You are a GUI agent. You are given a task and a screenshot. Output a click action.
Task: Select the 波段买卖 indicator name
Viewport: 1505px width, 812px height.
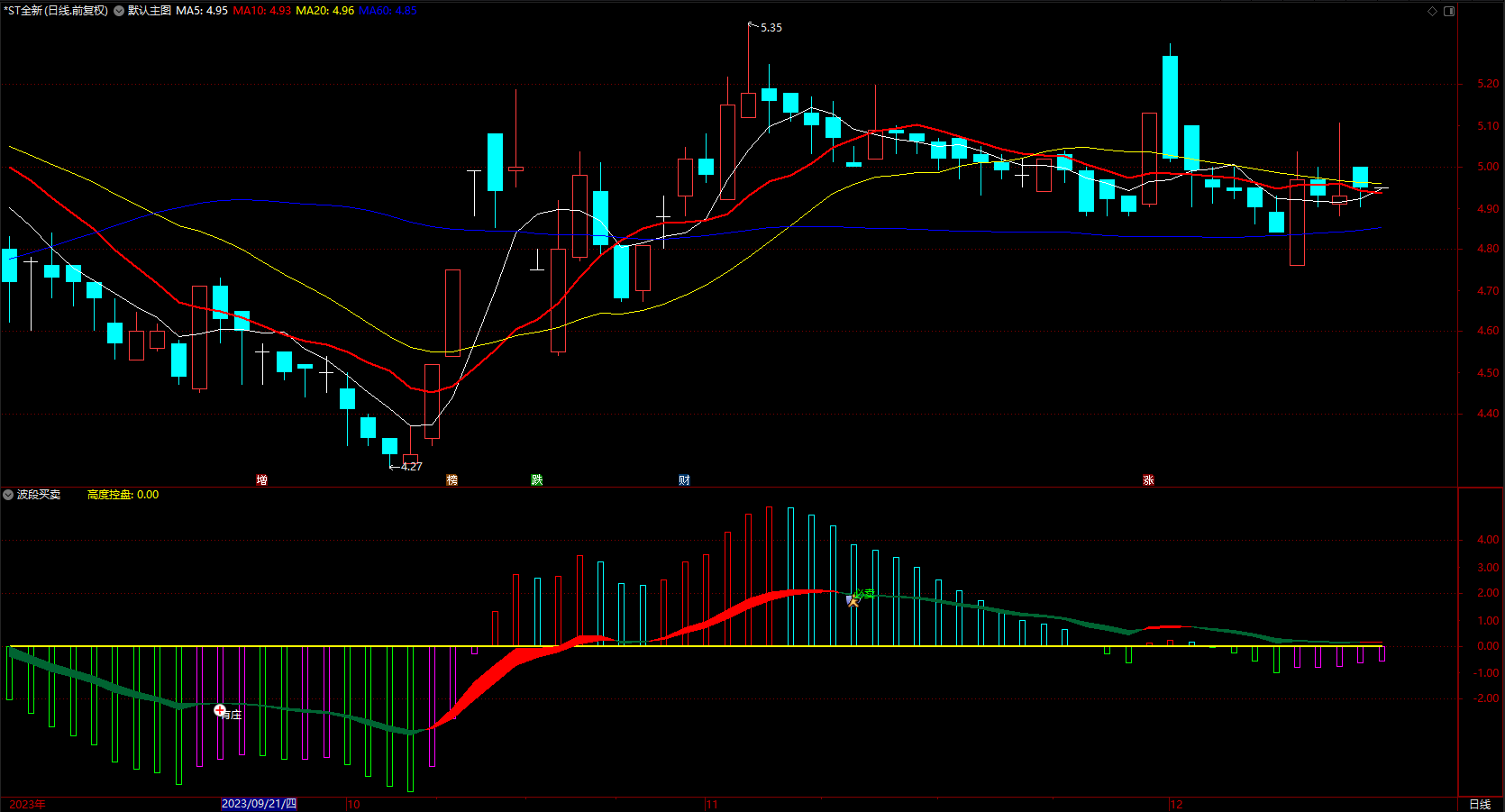click(39, 495)
